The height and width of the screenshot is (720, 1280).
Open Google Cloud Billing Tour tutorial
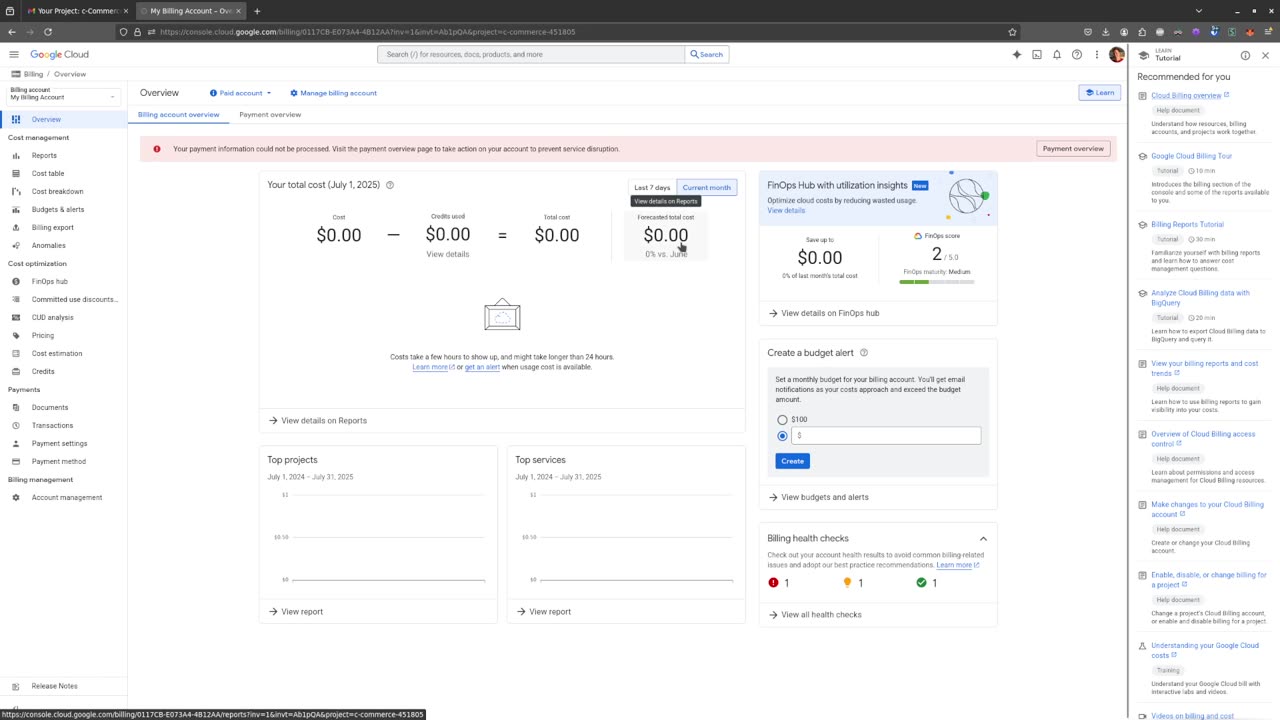tap(1191, 156)
